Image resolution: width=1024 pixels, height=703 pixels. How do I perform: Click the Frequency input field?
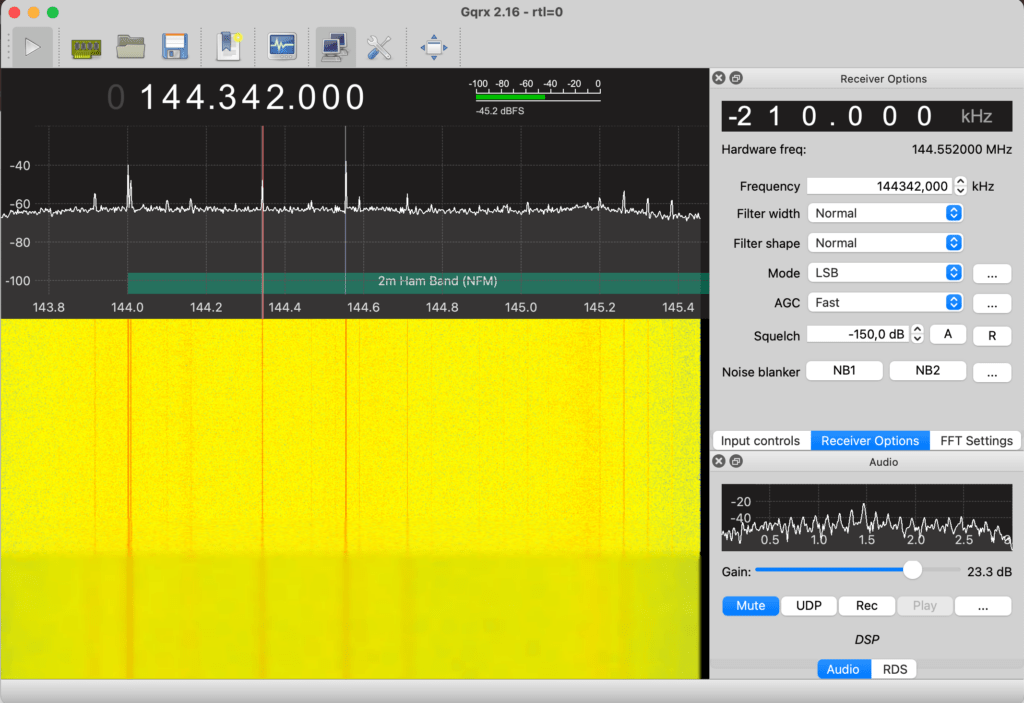[x=880, y=186]
